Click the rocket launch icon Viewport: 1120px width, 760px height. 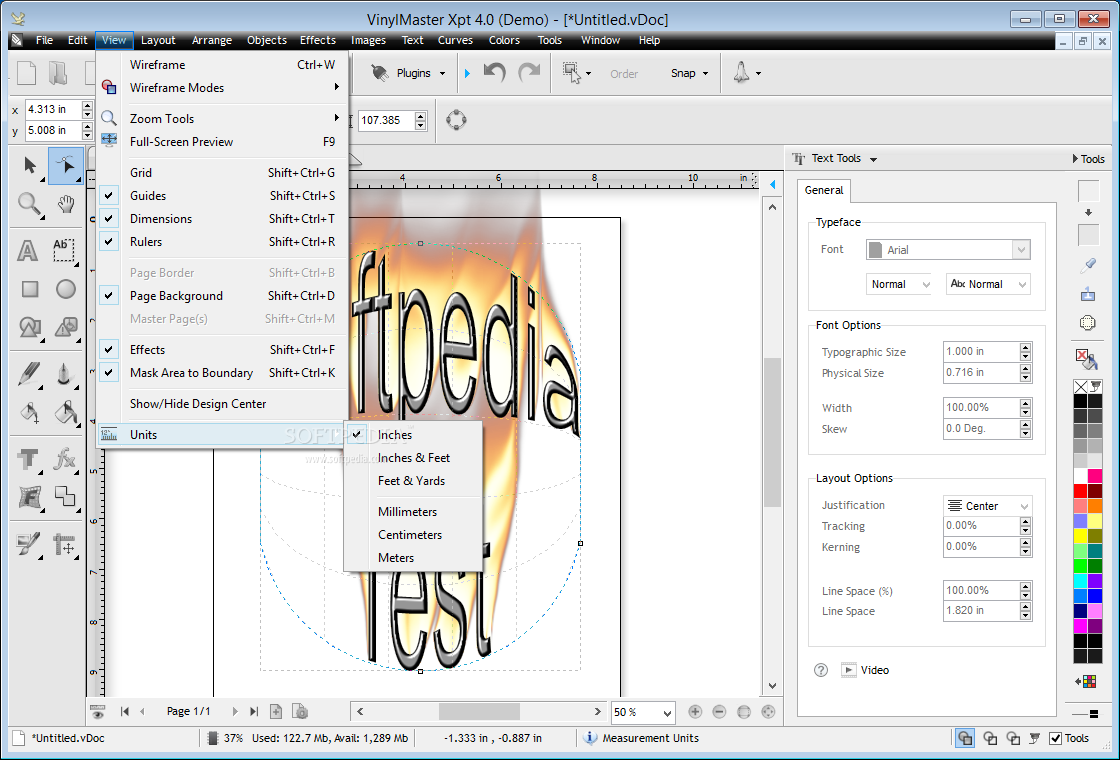(x=741, y=72)
